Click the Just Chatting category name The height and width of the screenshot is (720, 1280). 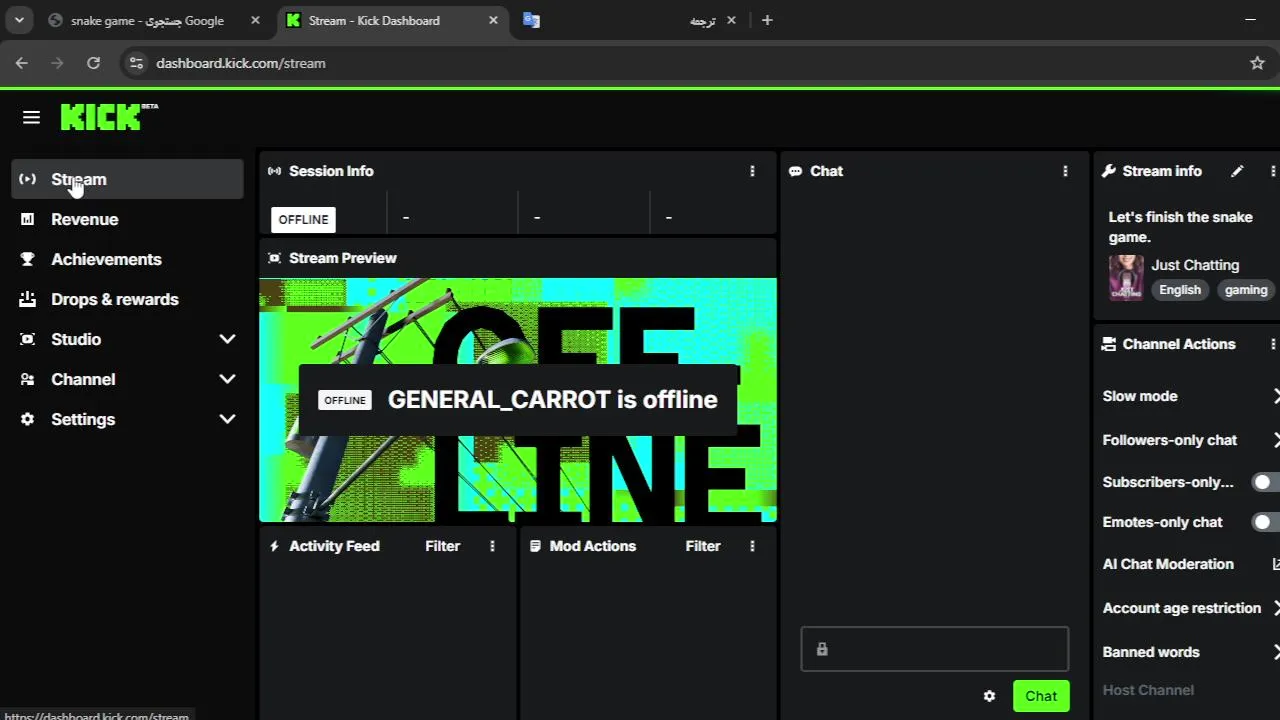1195,265
